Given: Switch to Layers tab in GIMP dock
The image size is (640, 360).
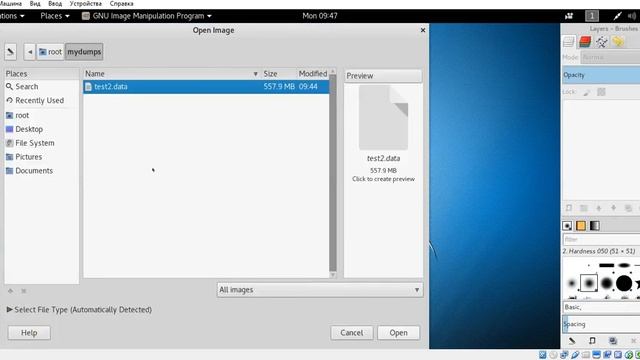Looking at the screenshot, I should point(569,42).
